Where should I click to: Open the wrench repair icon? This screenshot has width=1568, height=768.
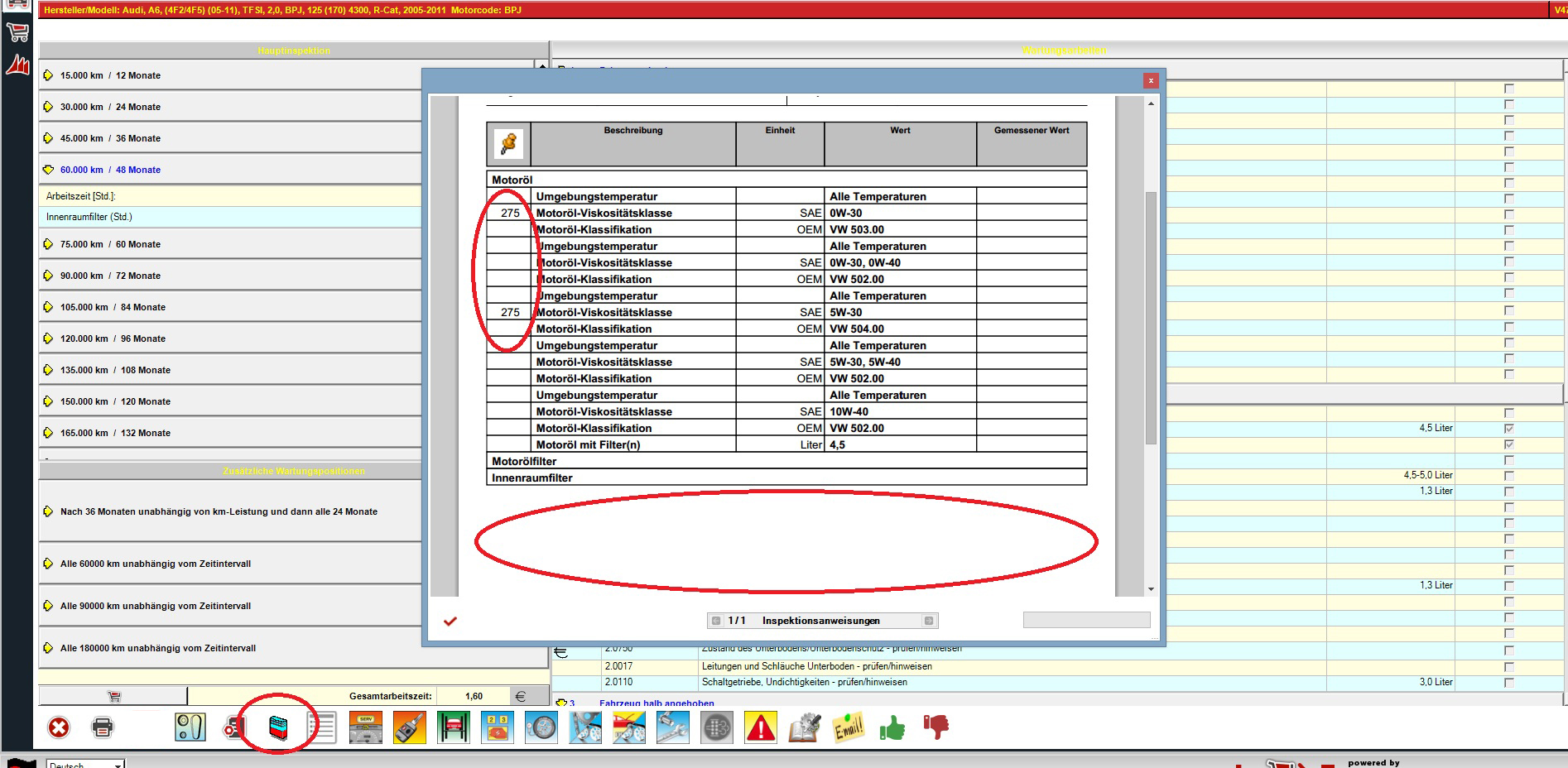click(673, 727)
